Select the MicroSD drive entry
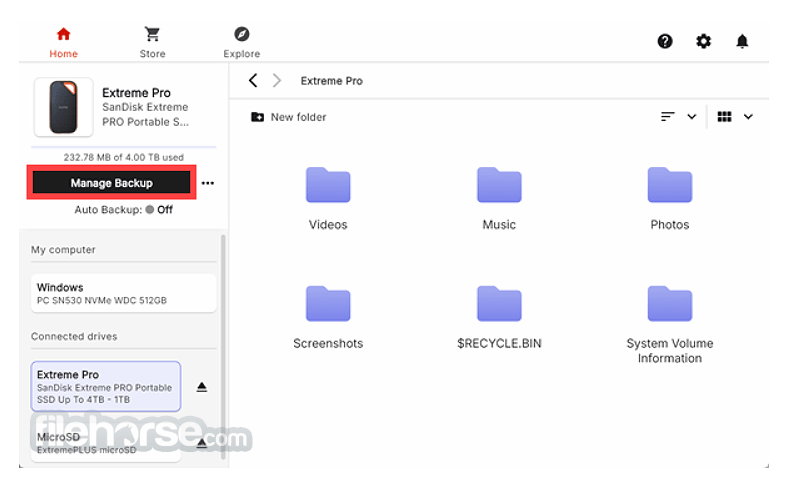Viewport: 802px width, 482px height. (106, 443)
